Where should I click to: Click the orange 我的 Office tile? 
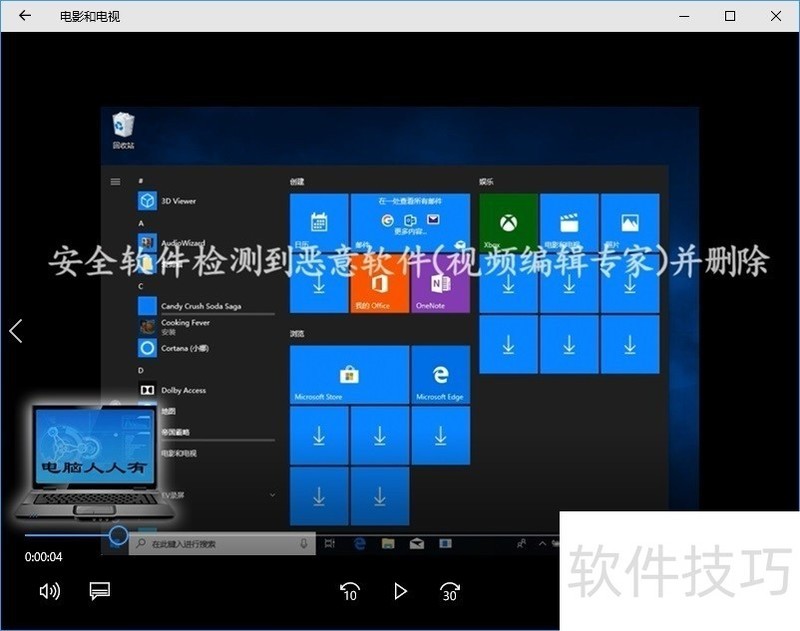(x=380, y=284)
